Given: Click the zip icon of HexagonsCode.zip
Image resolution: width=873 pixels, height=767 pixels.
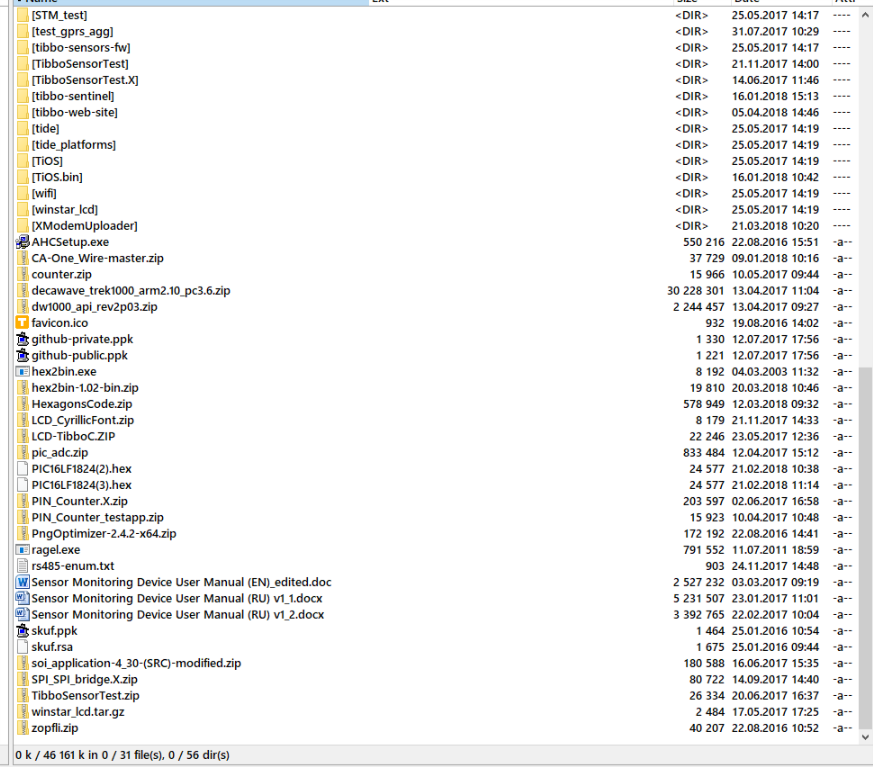Looking at the screenshot, I should (22, 404).
